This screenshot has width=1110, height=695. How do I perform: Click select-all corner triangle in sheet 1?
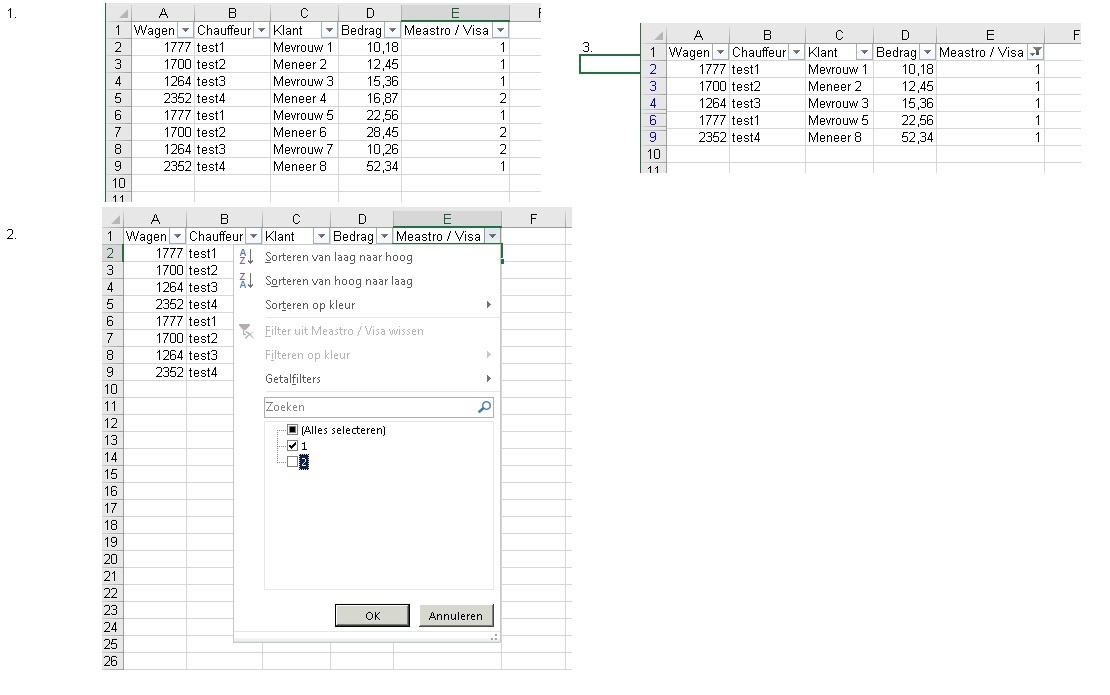tap(123, 13)
